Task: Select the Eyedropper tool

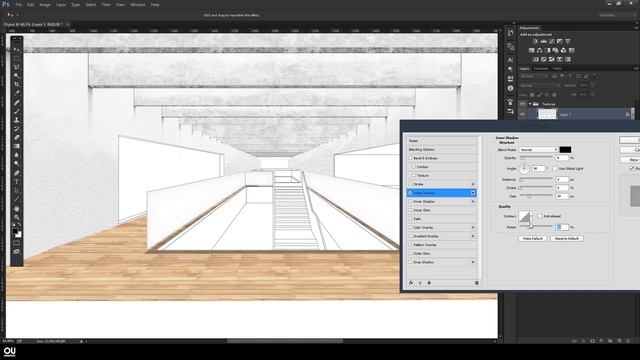Action: pos(16,93)
